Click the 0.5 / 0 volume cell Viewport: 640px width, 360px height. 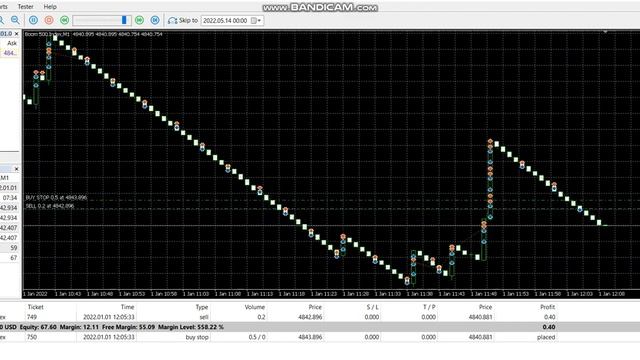257,337
